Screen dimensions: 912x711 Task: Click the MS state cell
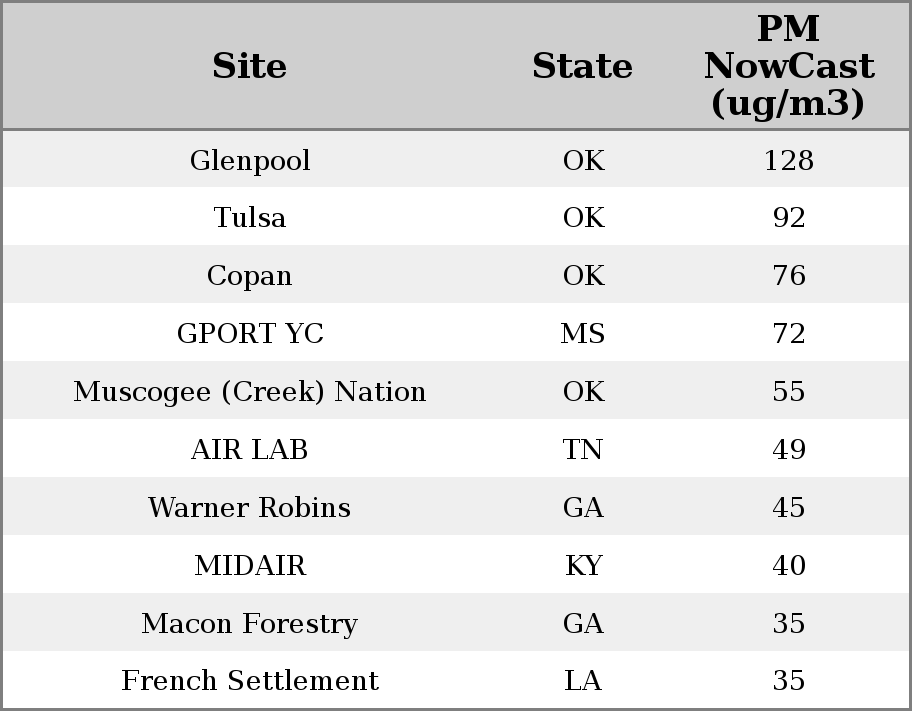[583, 334]
